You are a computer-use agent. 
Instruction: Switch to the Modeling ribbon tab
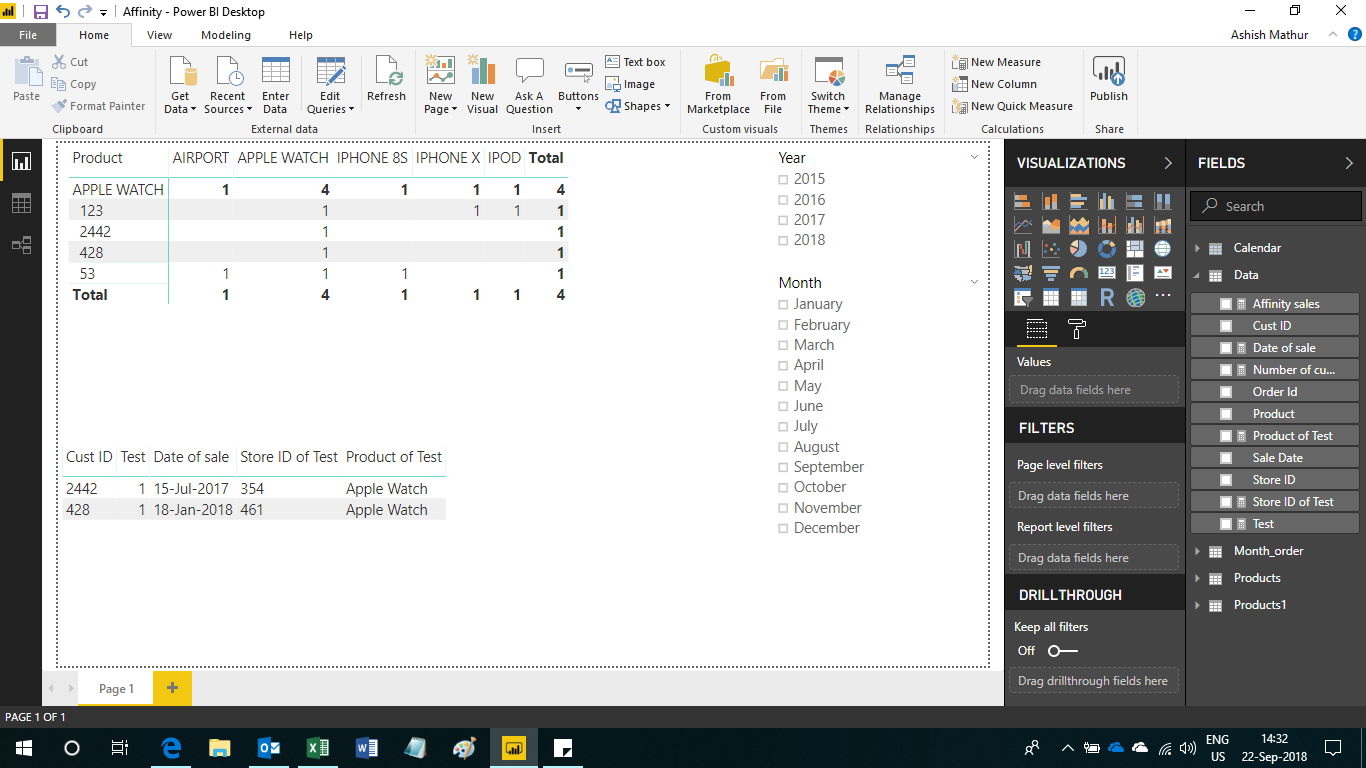click(x=226, y=35)
